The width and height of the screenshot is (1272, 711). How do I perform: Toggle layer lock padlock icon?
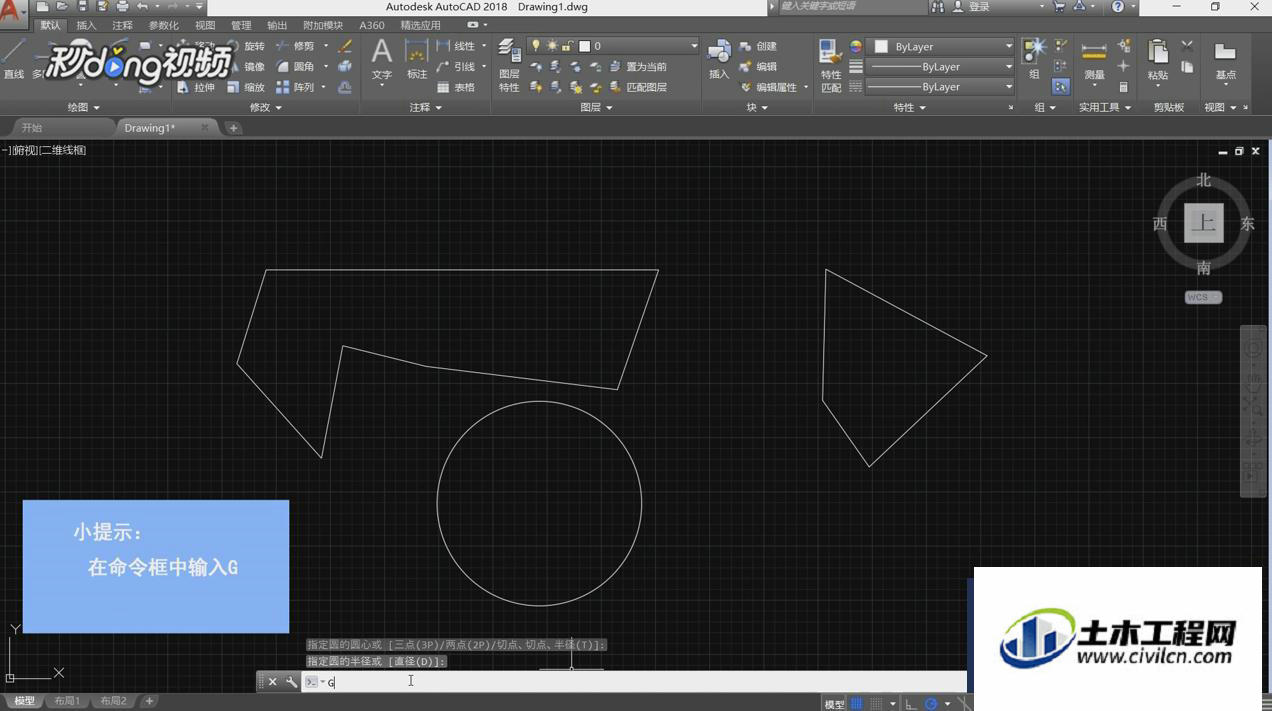click(567, 46)
